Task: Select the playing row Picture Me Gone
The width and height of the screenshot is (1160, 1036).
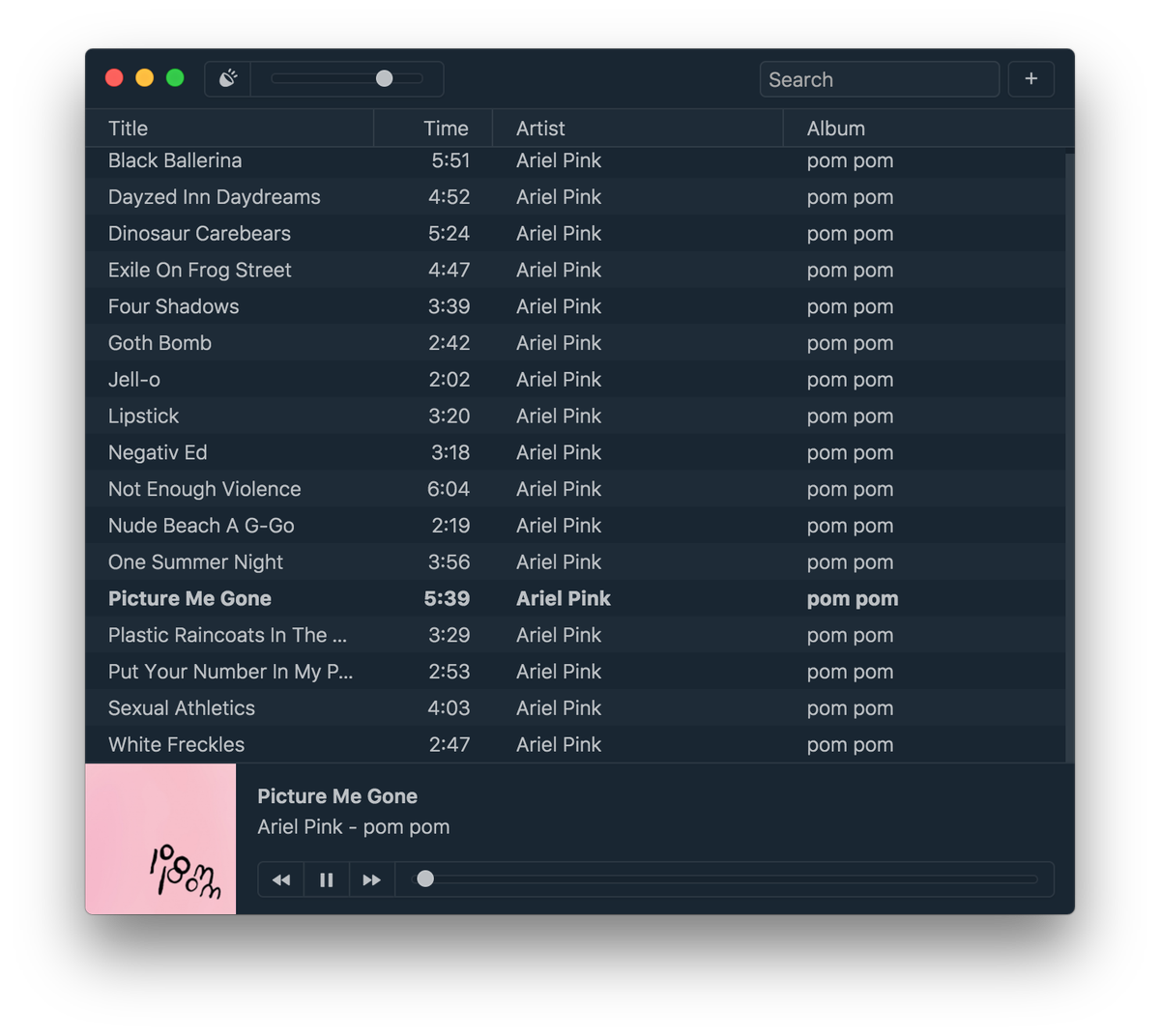Action: point(575,599)
